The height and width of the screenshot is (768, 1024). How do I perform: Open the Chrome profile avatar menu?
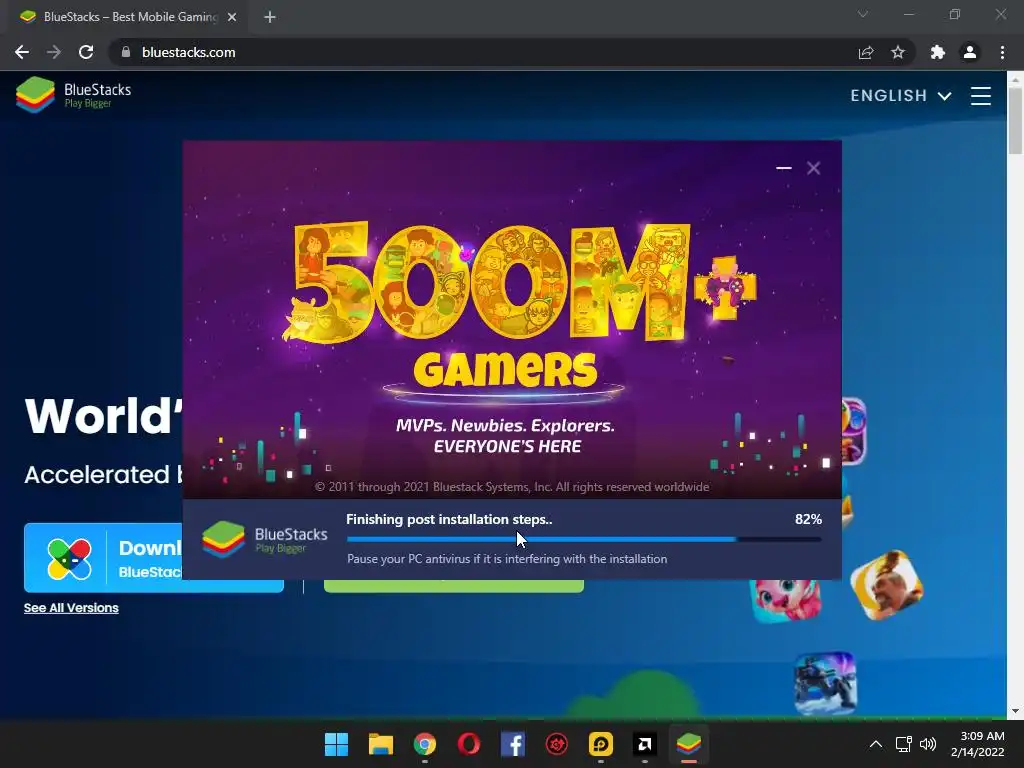point(970,52)
